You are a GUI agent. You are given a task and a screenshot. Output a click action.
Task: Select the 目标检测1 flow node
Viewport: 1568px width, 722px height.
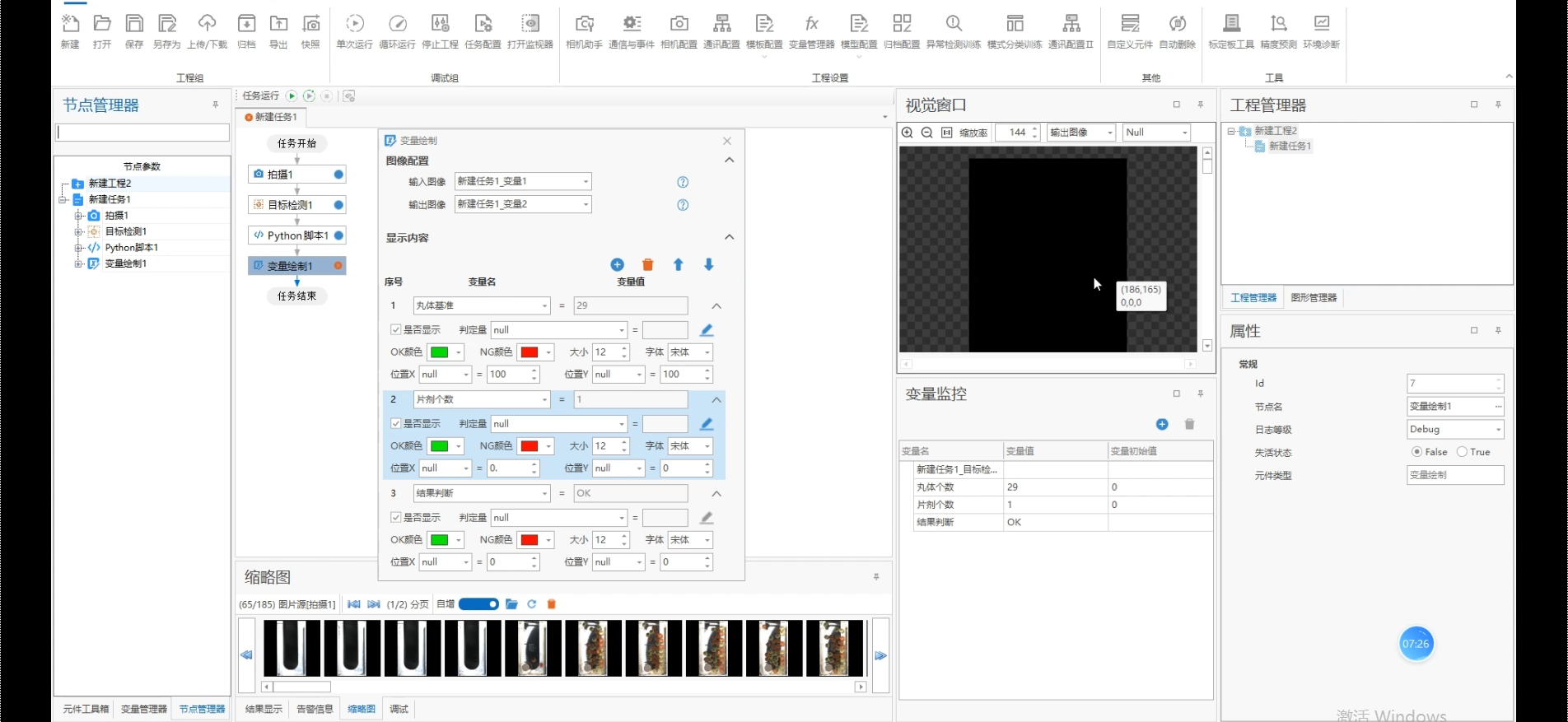point(296,205)
